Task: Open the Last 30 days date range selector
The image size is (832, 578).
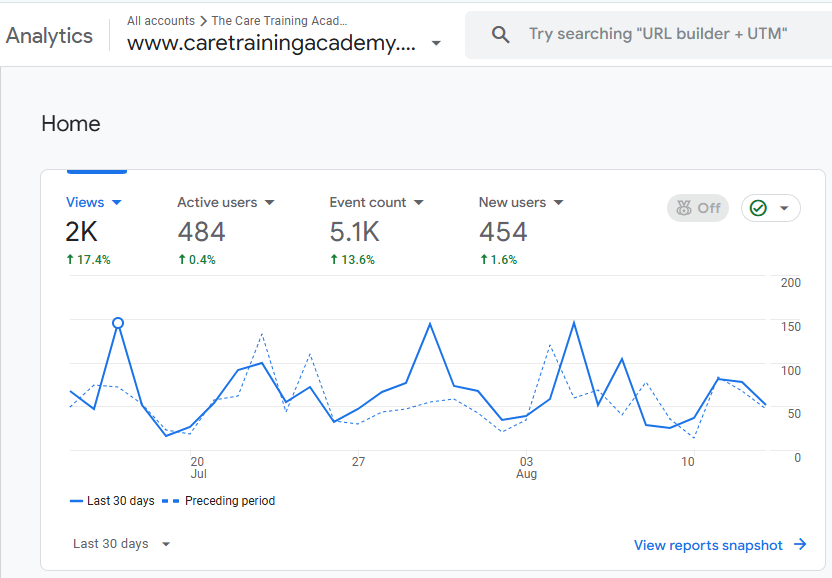Action: [x=121, y=544]
